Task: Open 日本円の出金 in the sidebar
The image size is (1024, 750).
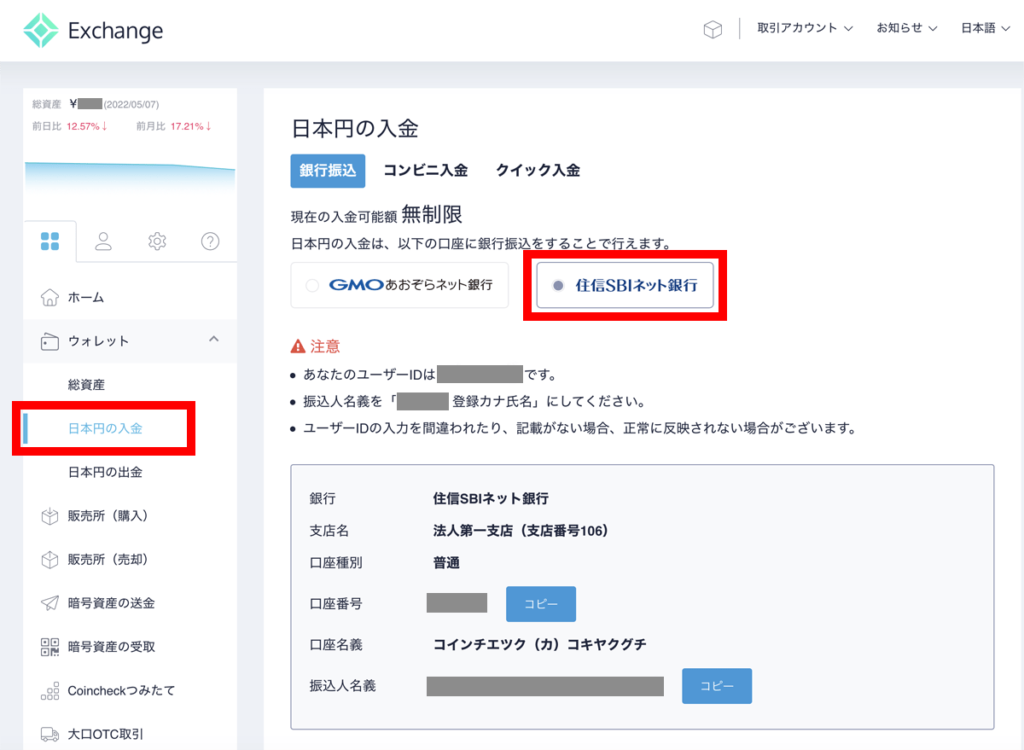Action: [x=105, y=472]
